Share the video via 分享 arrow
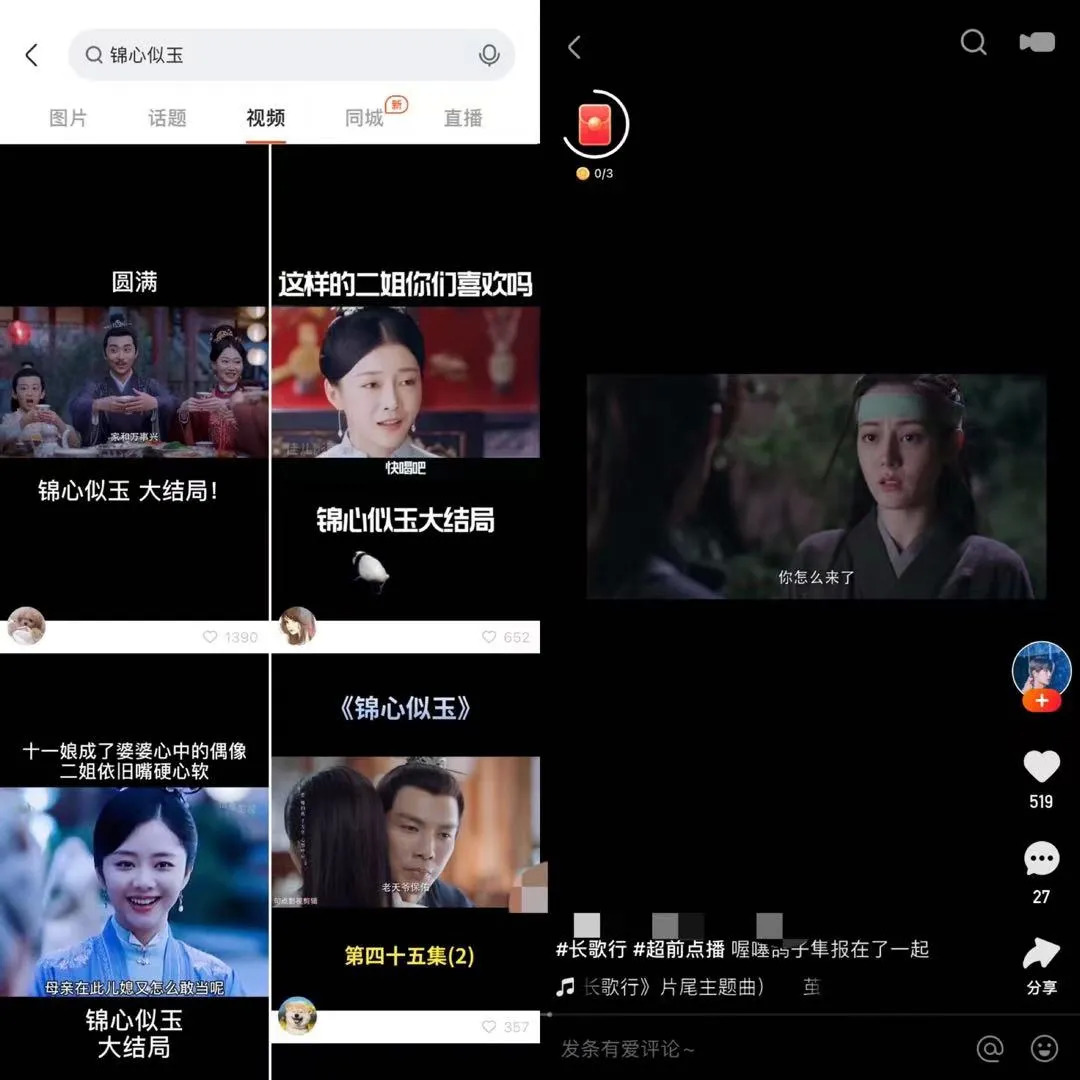Screen dimensions: 1080x1080 [x=1041, y=953]
